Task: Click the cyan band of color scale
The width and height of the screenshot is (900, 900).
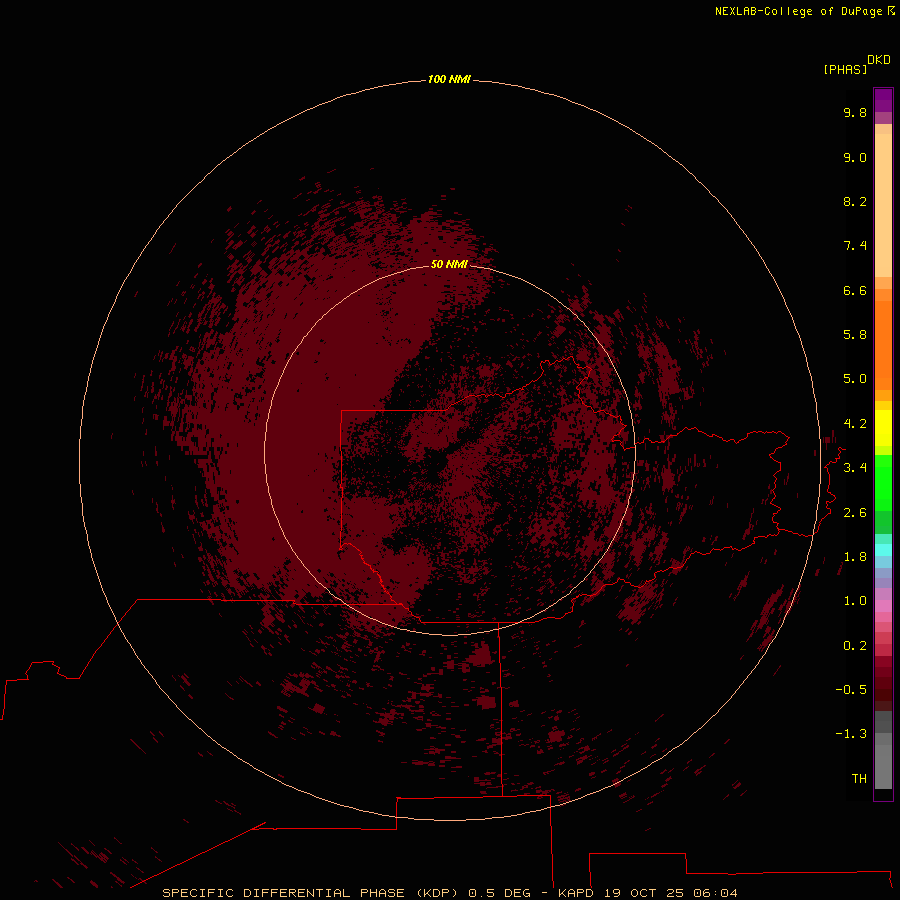Action: [x=883, y=550]
